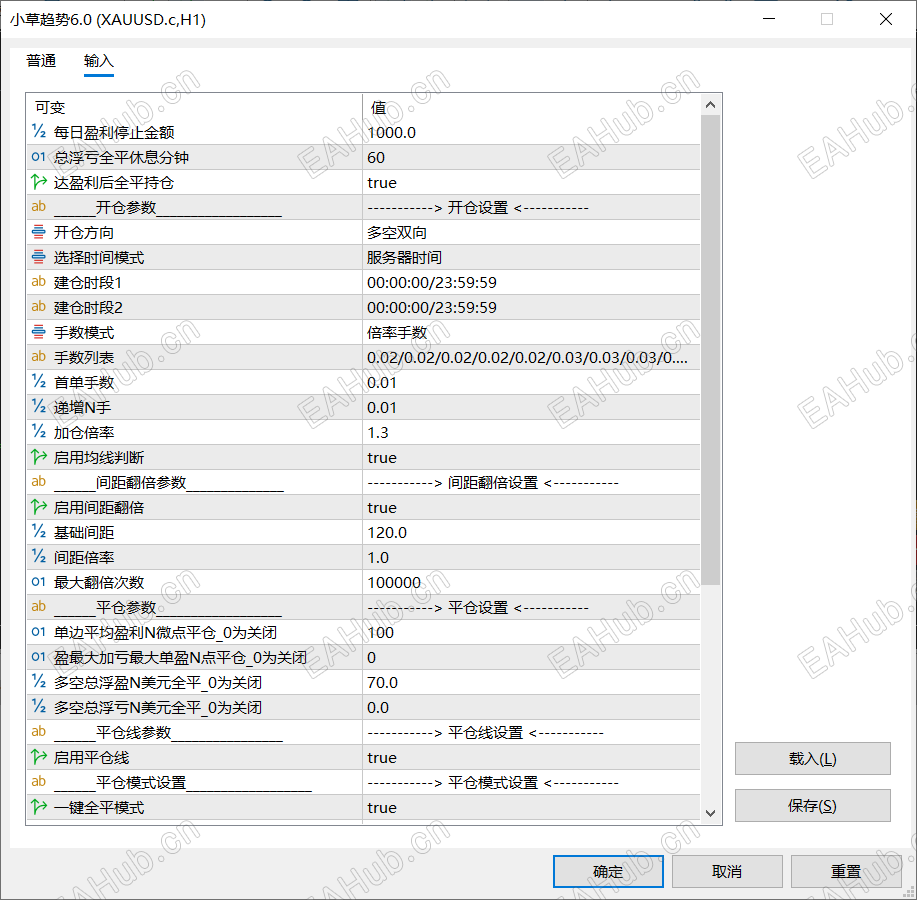Edit the 间距倍率 value 1.0
917x900 pixels.
(x=531, y=557)
